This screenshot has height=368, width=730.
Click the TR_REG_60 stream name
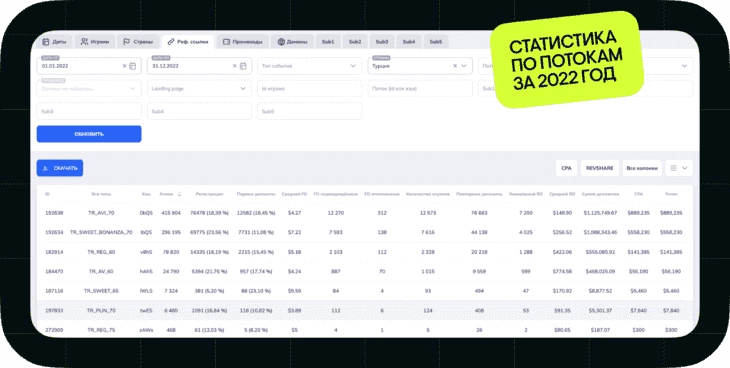tap(101, 252)
